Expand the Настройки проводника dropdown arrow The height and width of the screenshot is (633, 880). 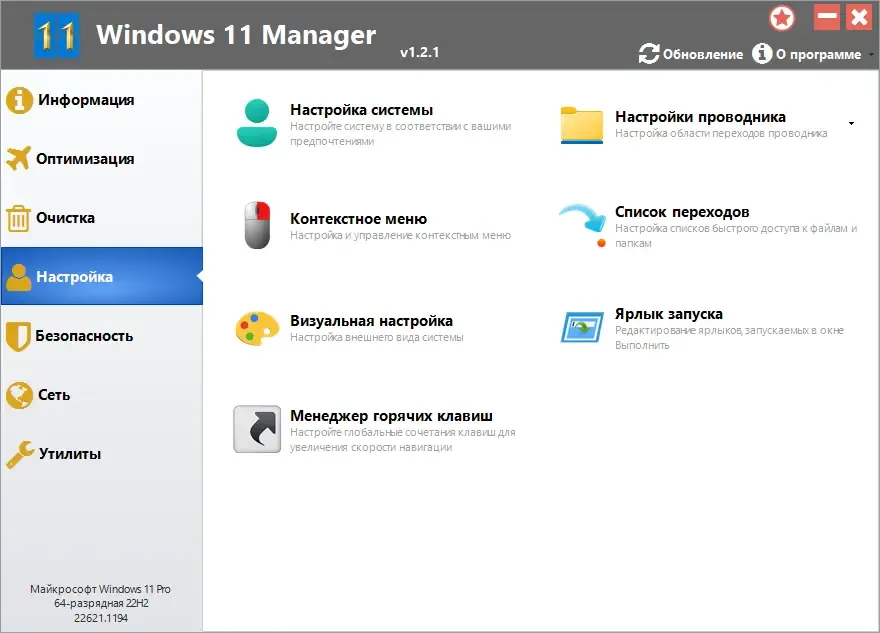coord(851,123)
